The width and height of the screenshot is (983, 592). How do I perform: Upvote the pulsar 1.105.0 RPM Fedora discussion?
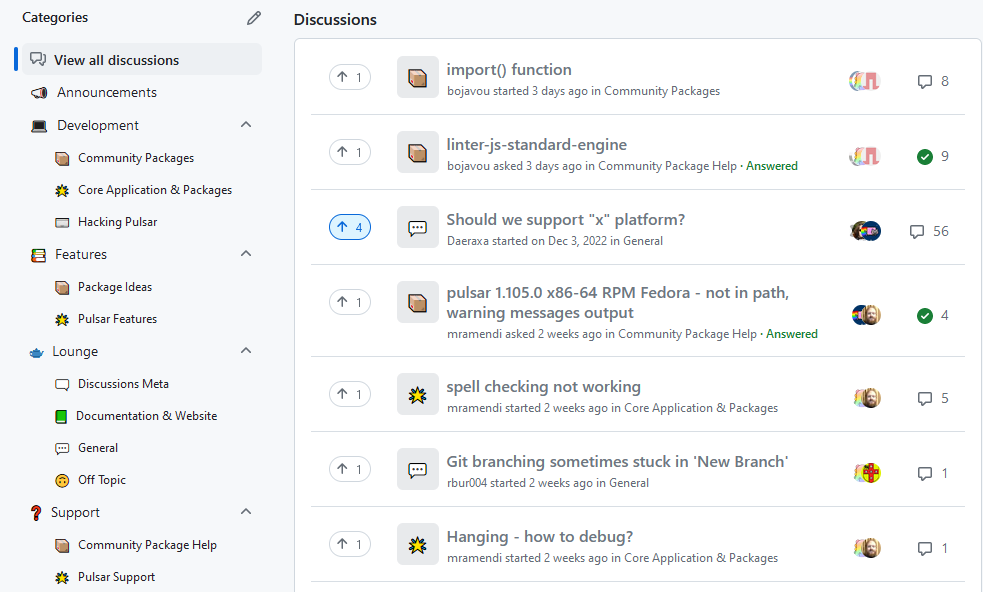tap(350, 302)
